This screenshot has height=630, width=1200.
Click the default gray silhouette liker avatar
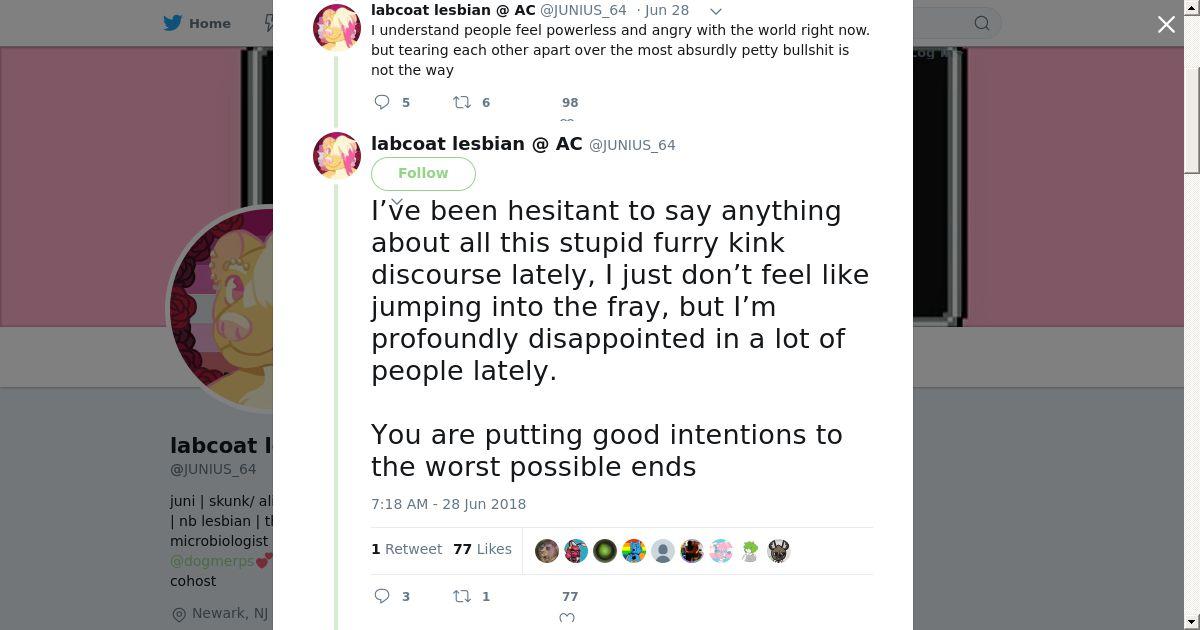pos(663,551)
